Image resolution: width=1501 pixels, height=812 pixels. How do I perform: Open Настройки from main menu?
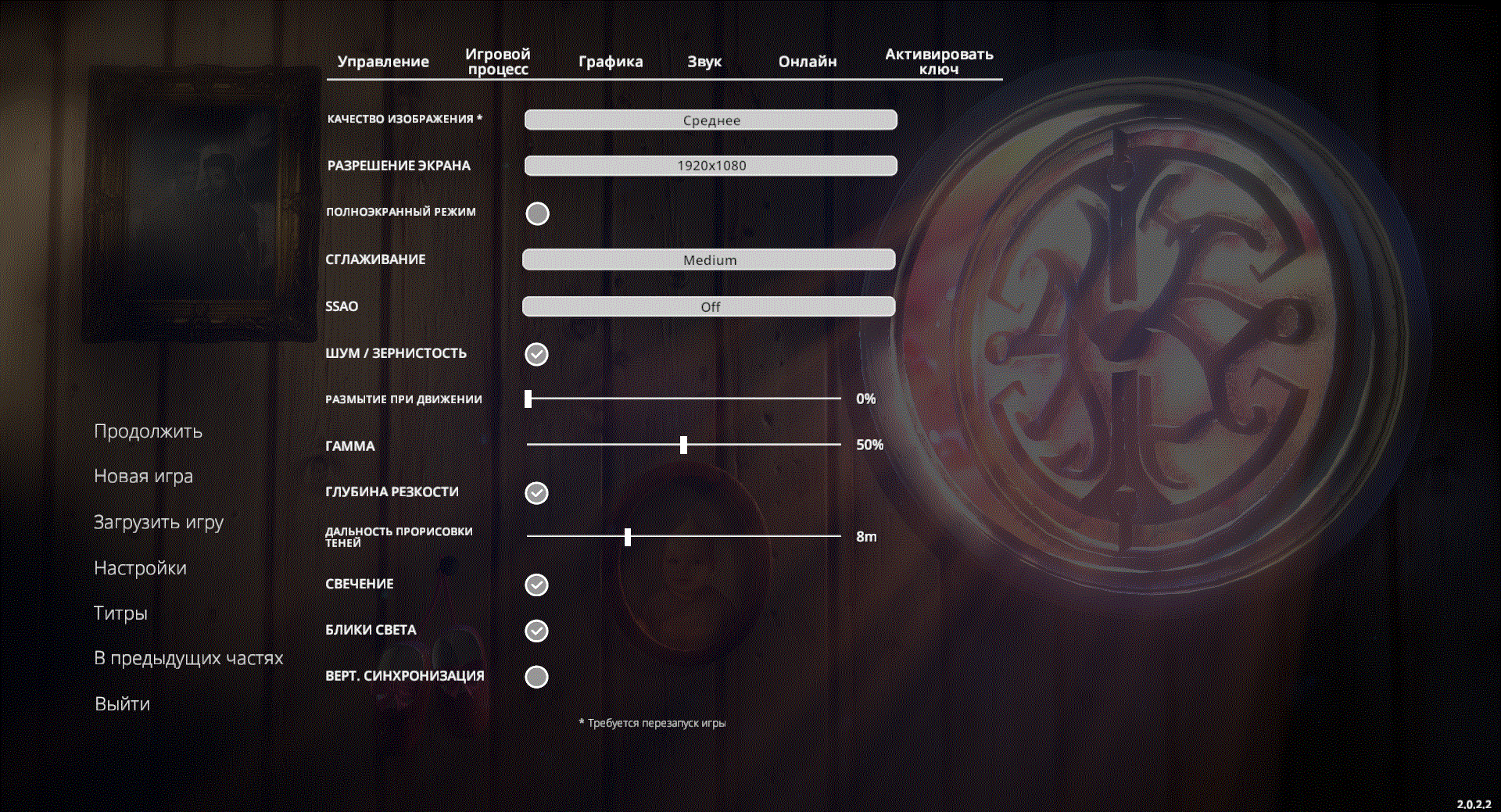[140, 568]
